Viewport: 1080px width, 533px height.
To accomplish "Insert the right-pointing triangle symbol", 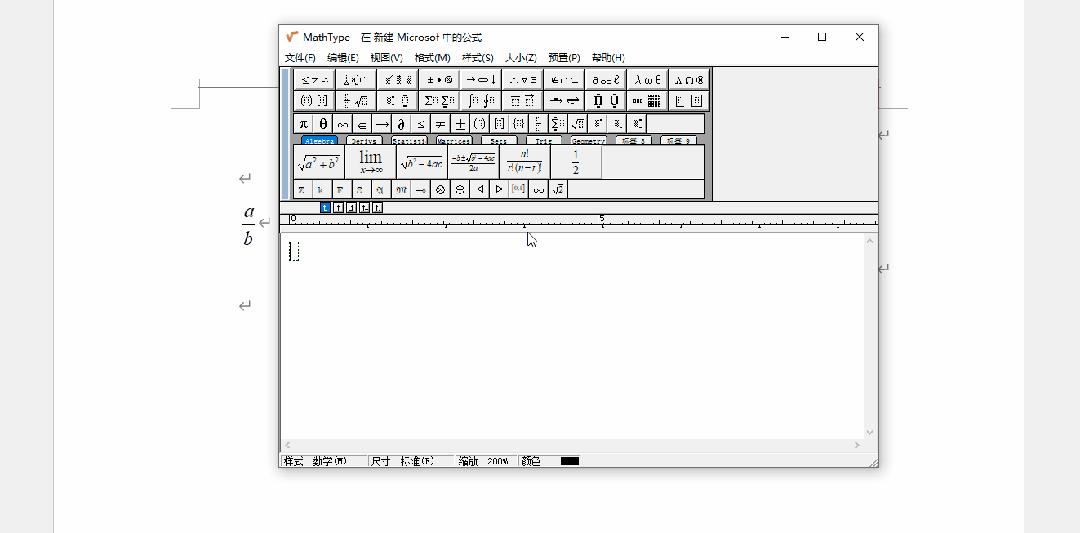I will point(499,189).
